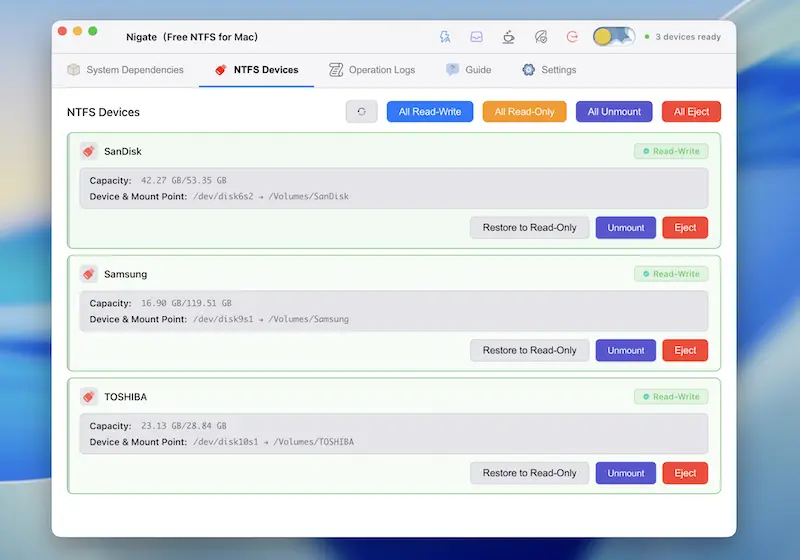Open the Guide tab
This screenshot has width=800, height=560.
coord(468,70)
